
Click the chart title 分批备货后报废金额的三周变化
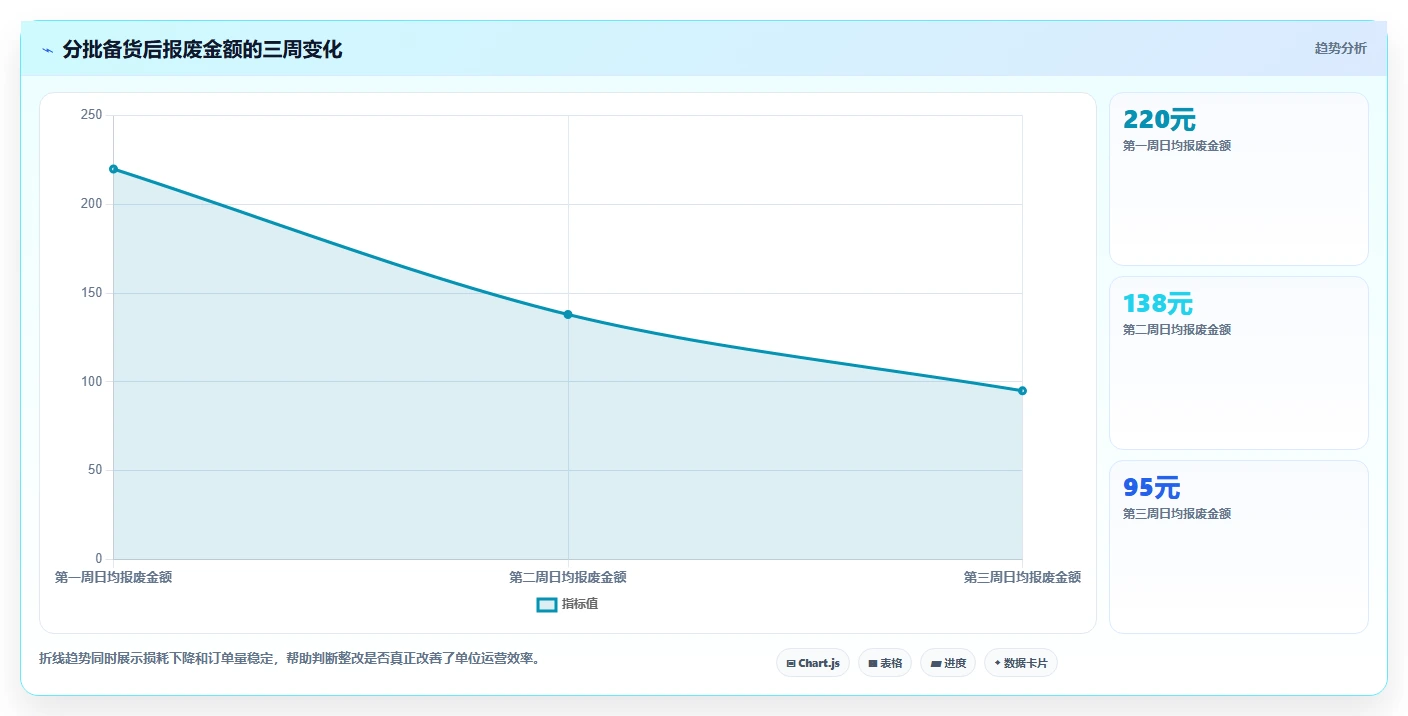202,50
